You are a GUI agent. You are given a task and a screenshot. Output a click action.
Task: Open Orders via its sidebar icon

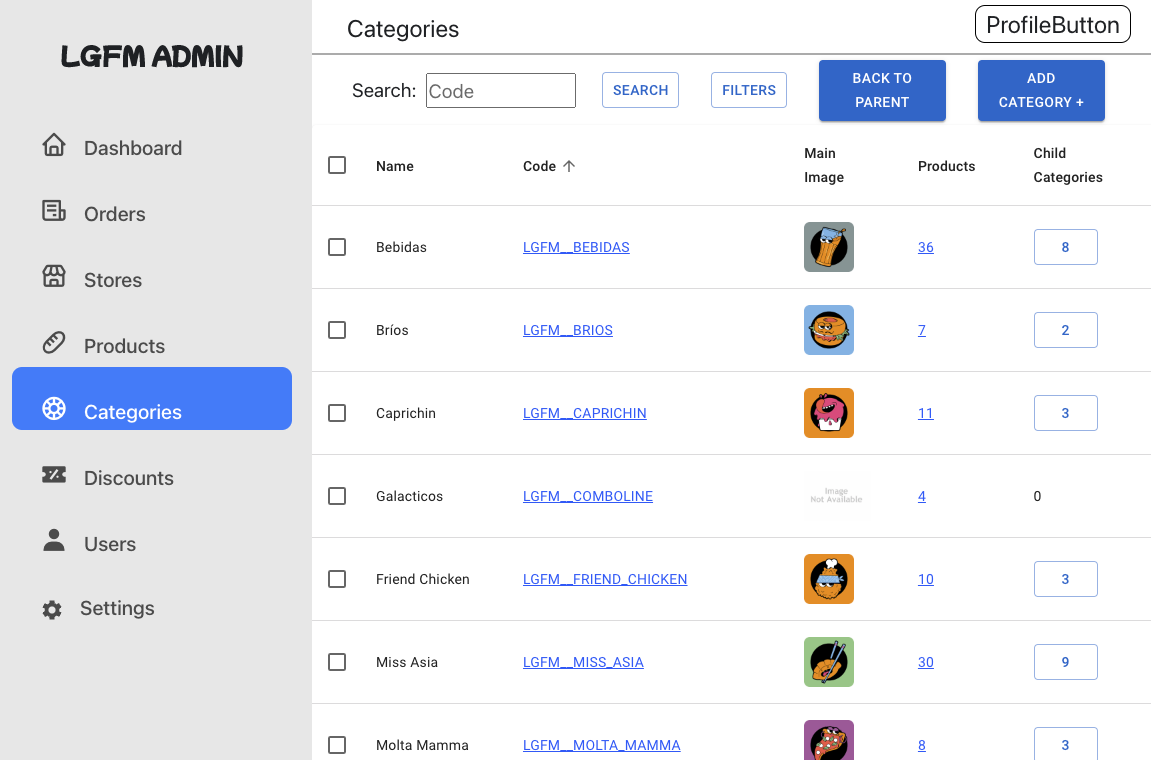point(54,211)
